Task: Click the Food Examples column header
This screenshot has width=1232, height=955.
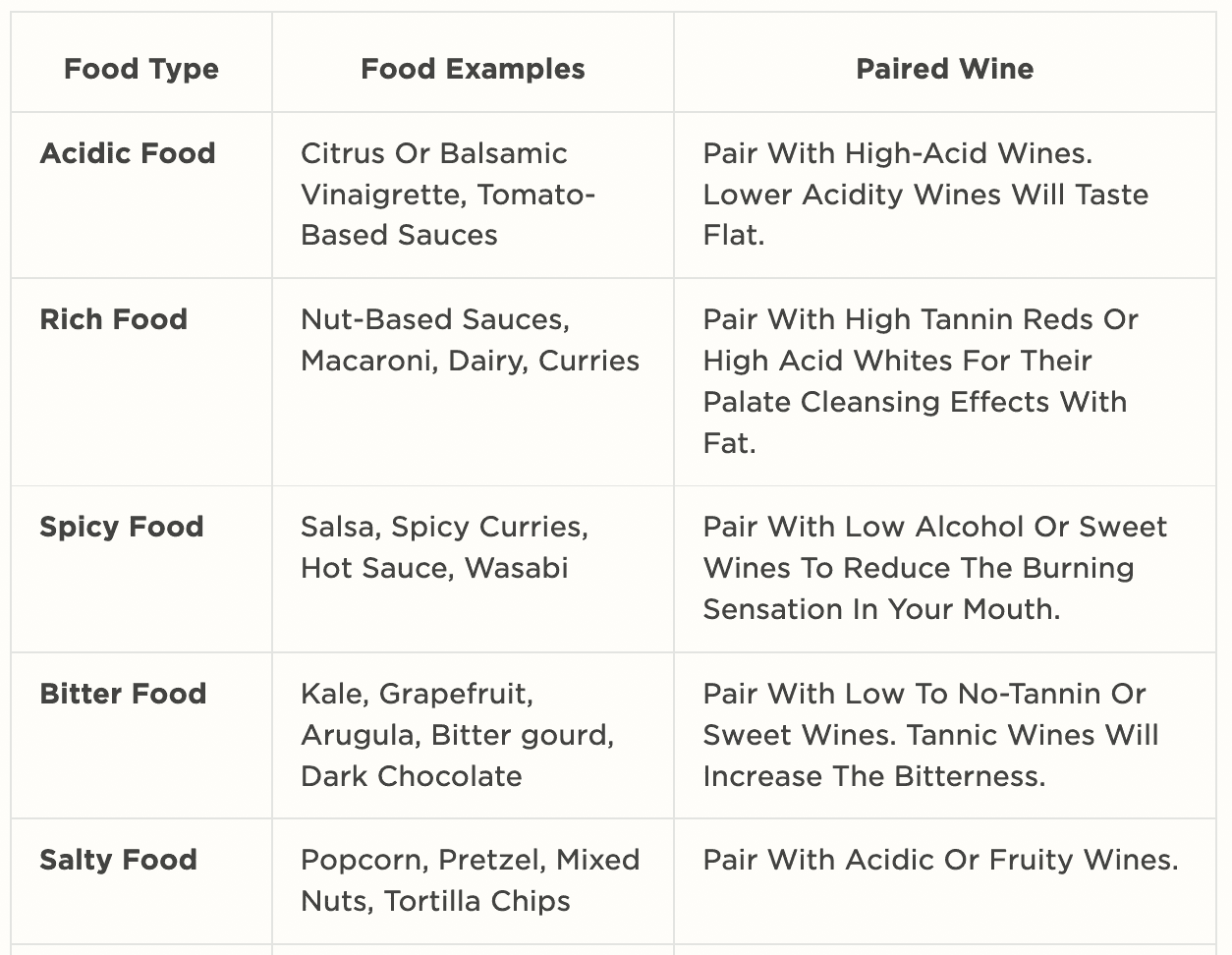Action: [473, 69]
